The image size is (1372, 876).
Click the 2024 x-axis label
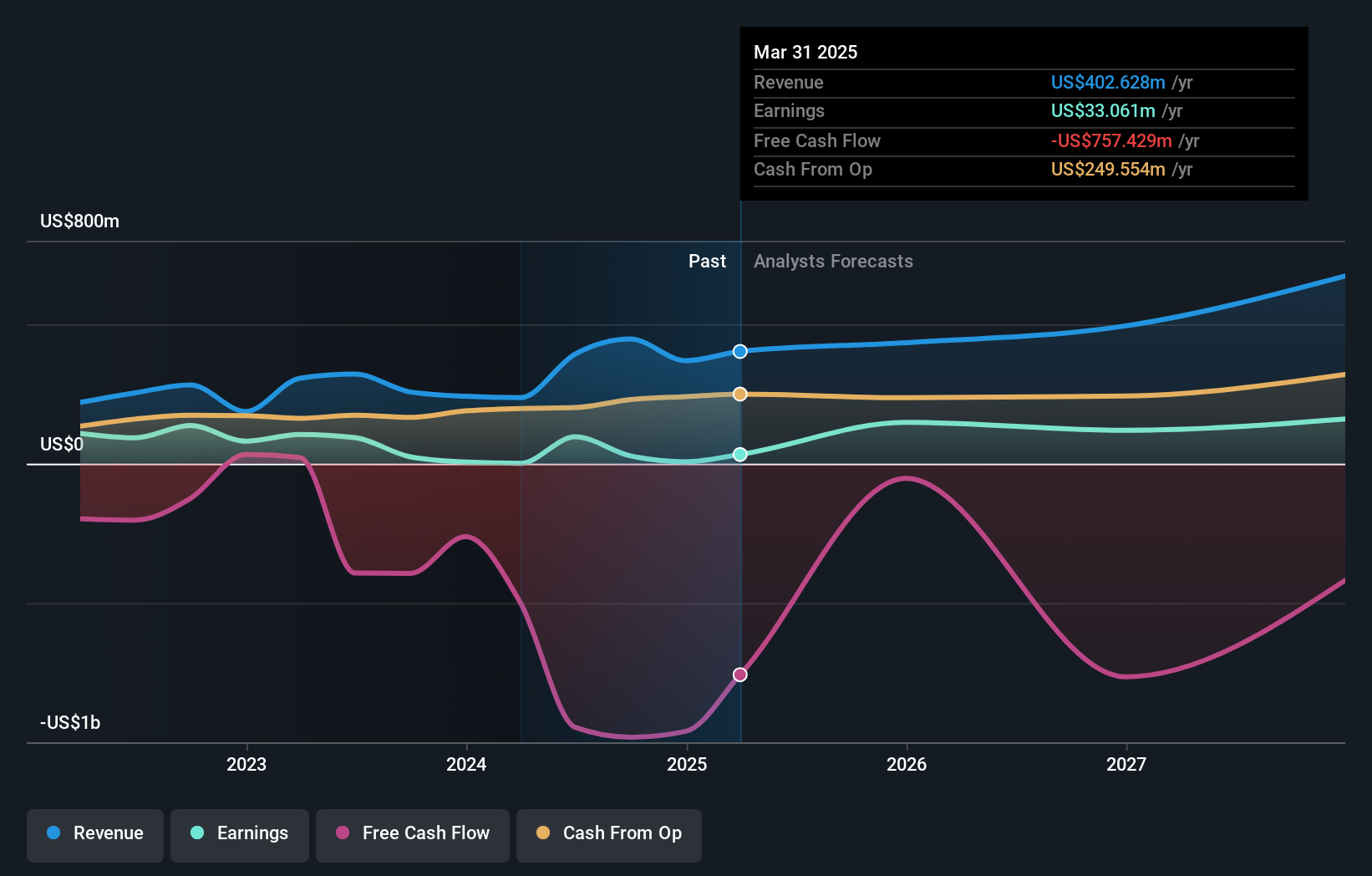[x=466, y=764]
